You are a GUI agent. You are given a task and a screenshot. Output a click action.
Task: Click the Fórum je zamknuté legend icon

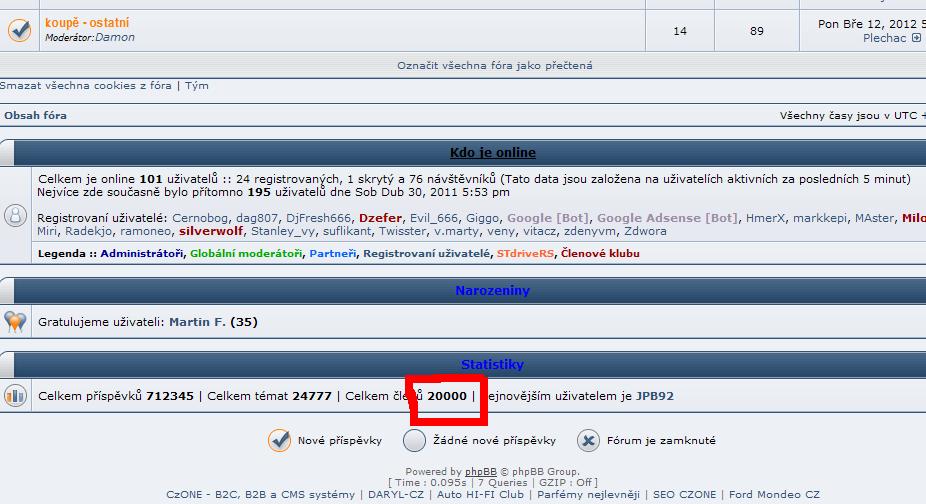pyautogui.click(x=589, y=440)
